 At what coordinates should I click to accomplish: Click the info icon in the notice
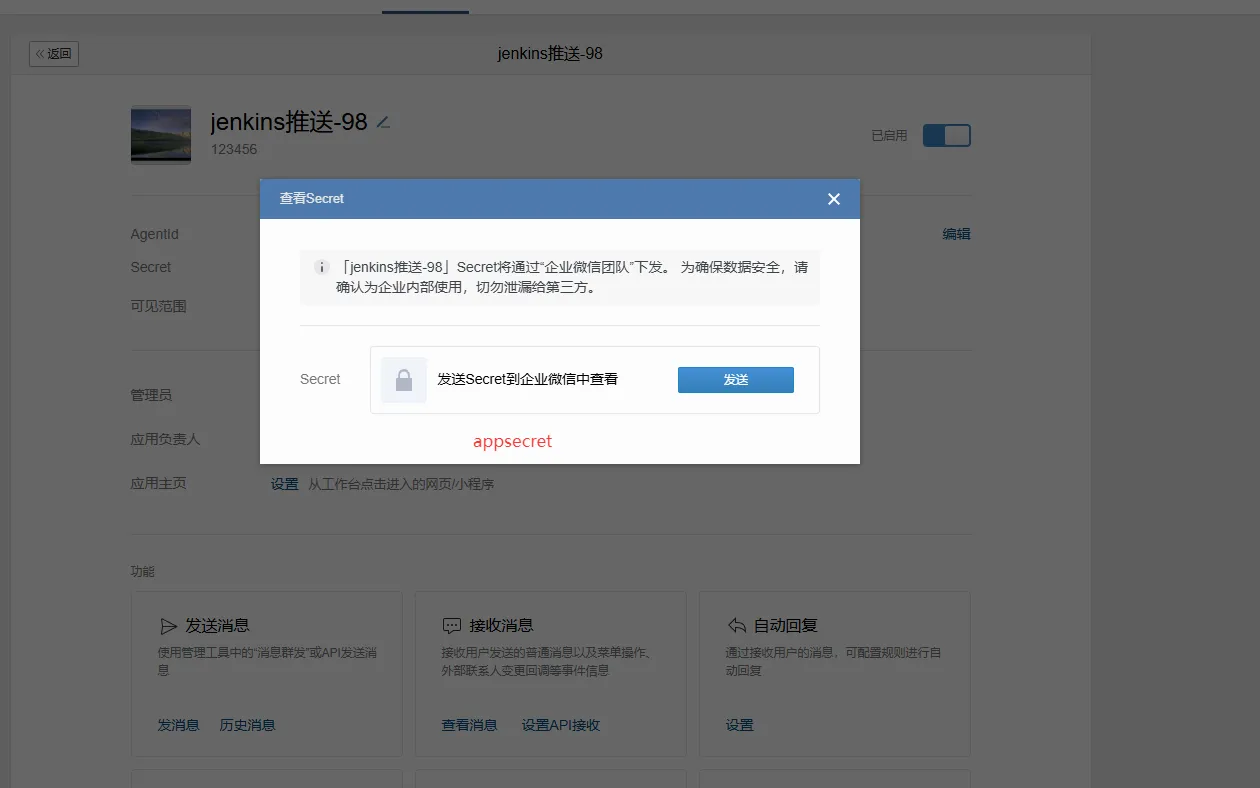[x=322, y=268]
